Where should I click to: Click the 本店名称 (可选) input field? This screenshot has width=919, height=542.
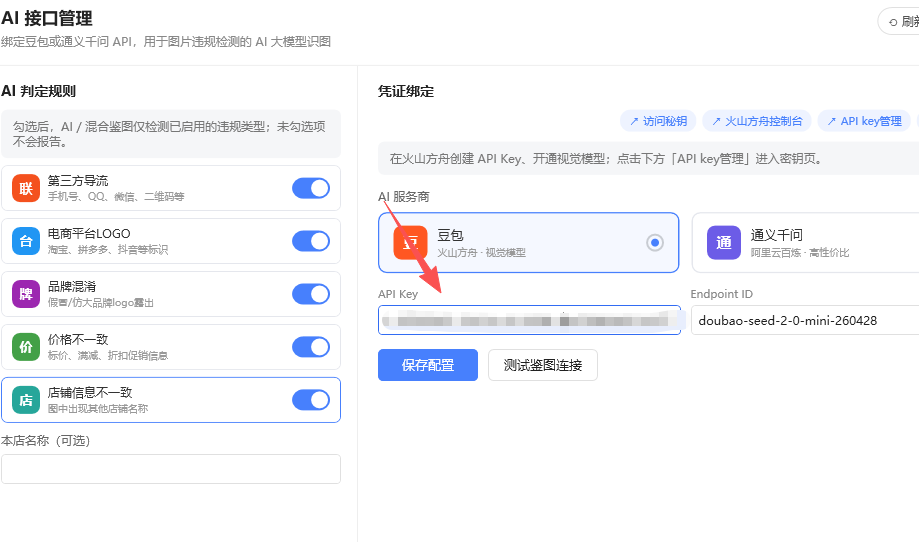click(171, 469)
